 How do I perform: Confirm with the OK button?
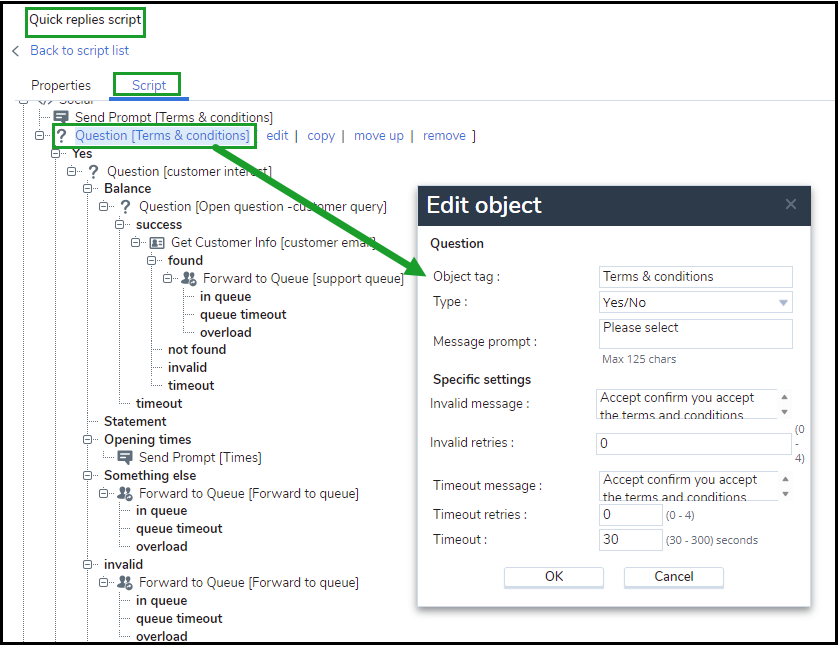pos(554,577)
